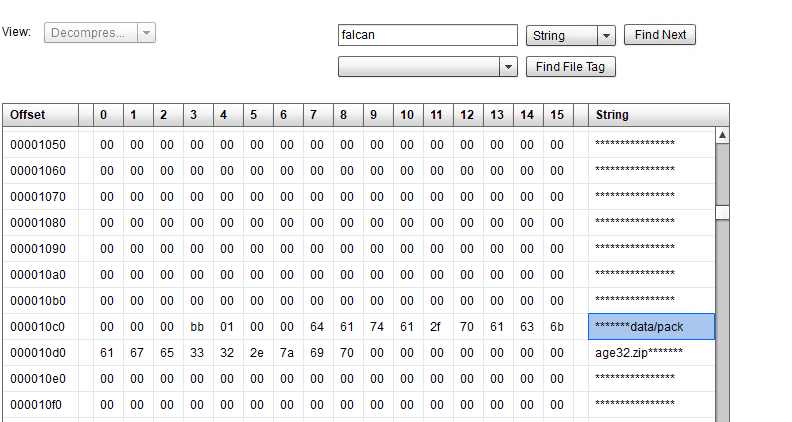This screenshot has width=792, height=422.
Task: Click column 15 header
Action: pyautogui.click(x=557, y=115)
